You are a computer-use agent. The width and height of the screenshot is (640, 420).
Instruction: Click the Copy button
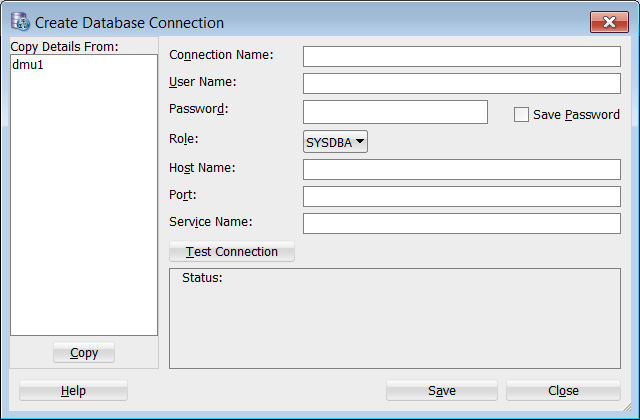coord(84,353)
